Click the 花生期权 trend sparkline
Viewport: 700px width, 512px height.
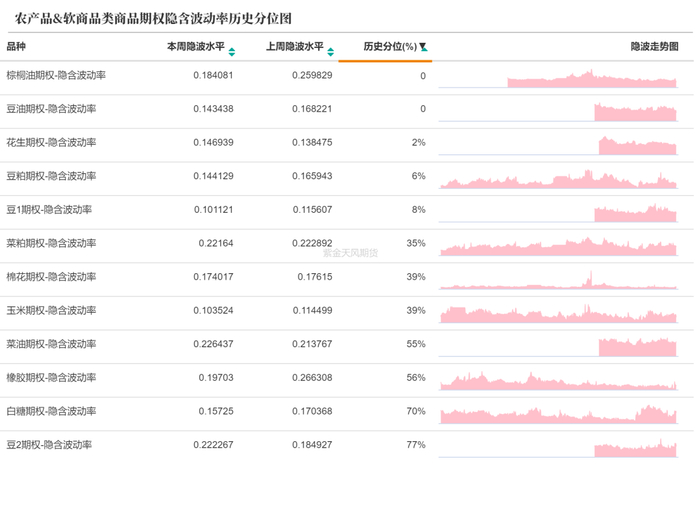pos(637,145)
